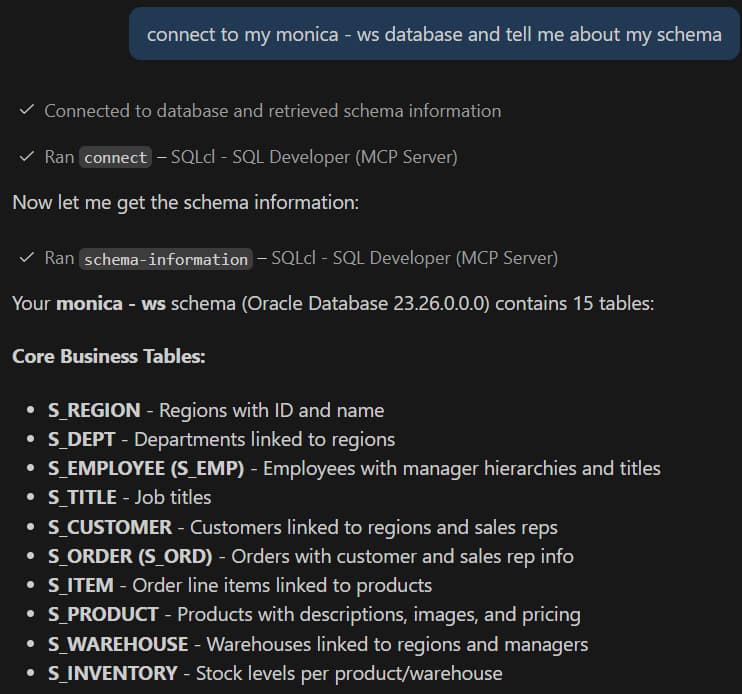
Task: Click the S_REGION table name
Action: 94,410
